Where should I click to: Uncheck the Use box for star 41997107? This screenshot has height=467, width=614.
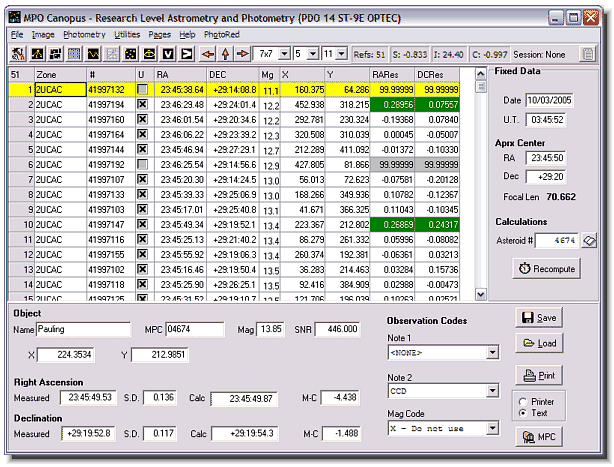(x=143, y=179)
